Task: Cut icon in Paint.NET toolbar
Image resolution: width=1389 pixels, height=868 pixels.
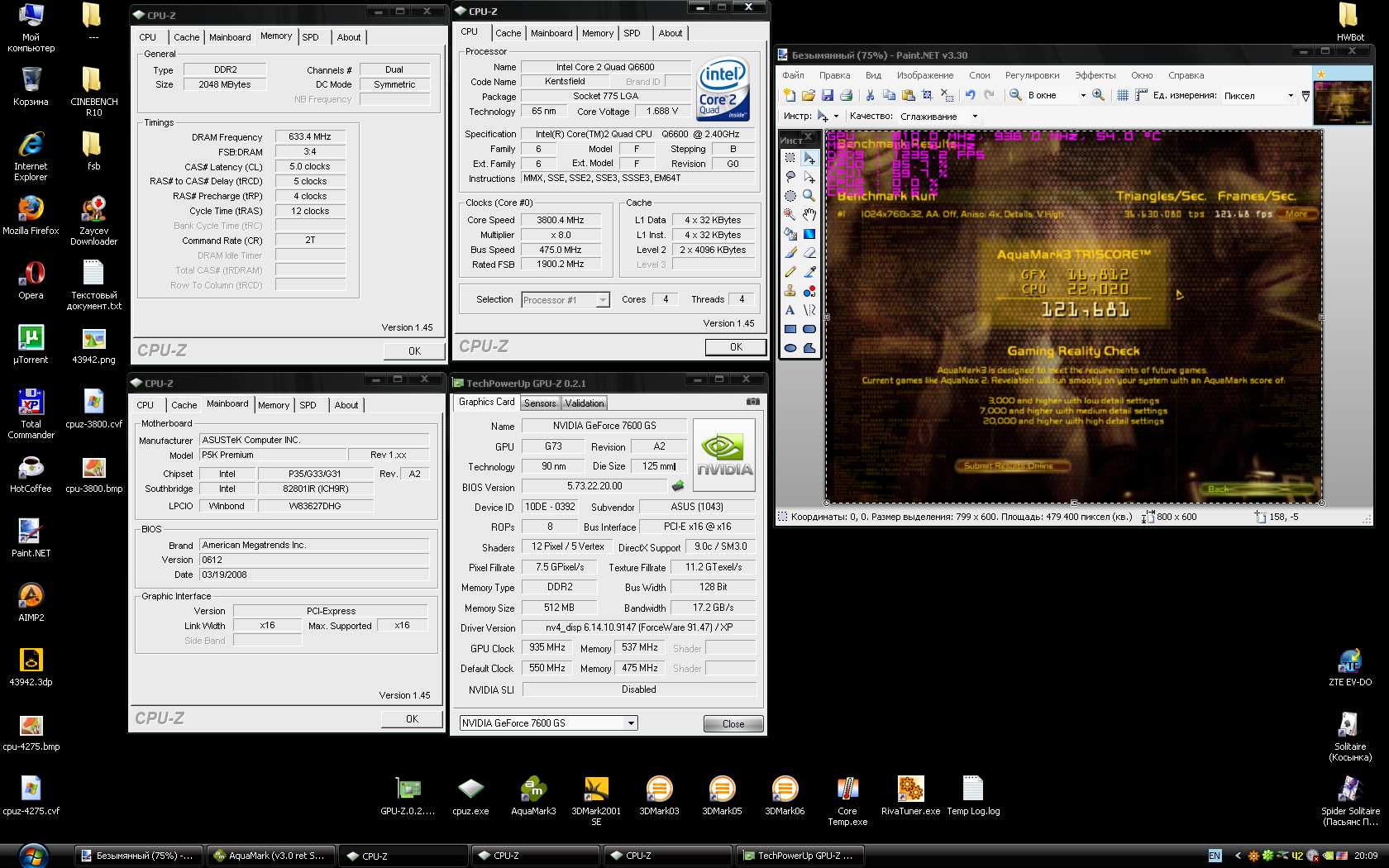Action: tap(870, 95)
